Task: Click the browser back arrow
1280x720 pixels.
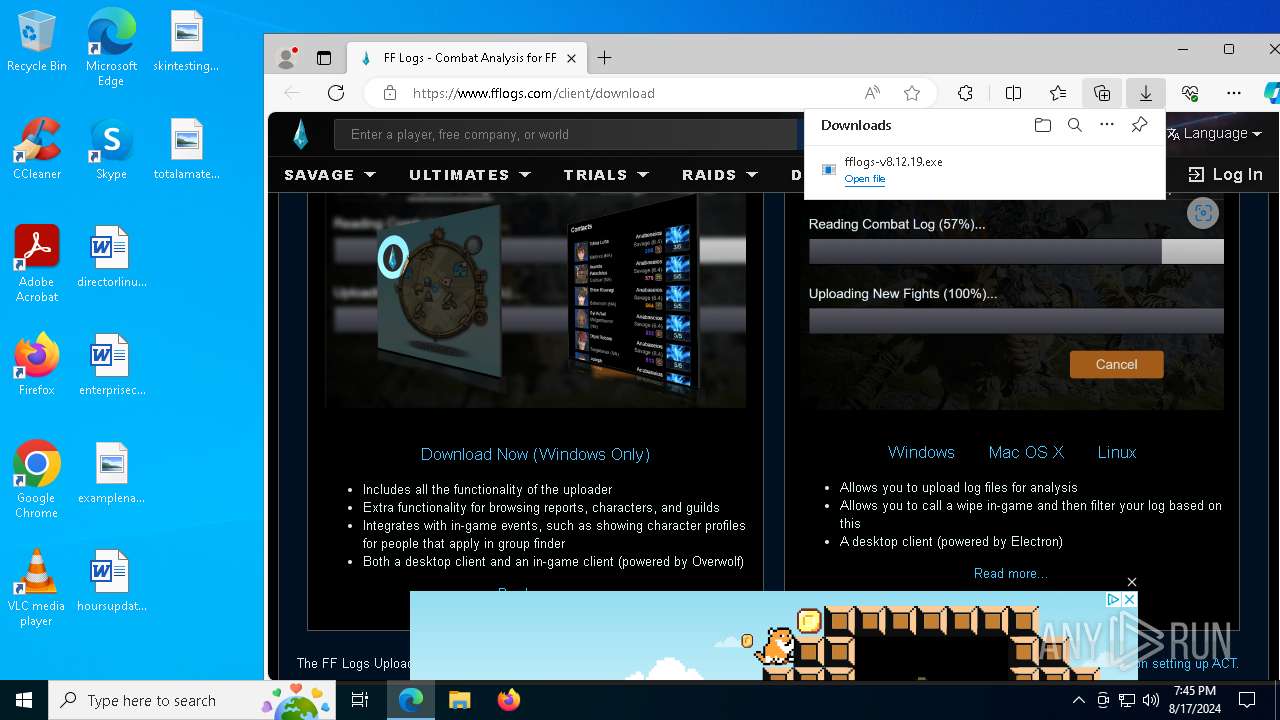Action: point(292,93)
